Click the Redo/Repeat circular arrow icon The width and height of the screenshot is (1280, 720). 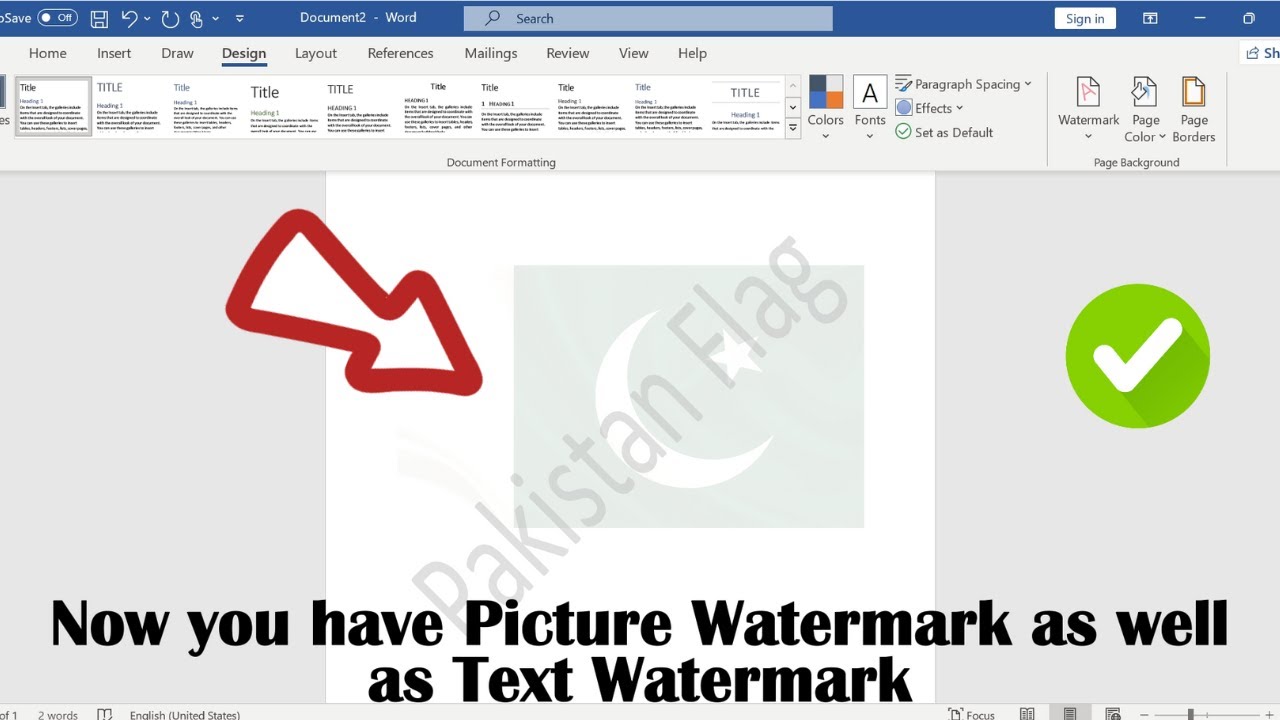[170, 18]
